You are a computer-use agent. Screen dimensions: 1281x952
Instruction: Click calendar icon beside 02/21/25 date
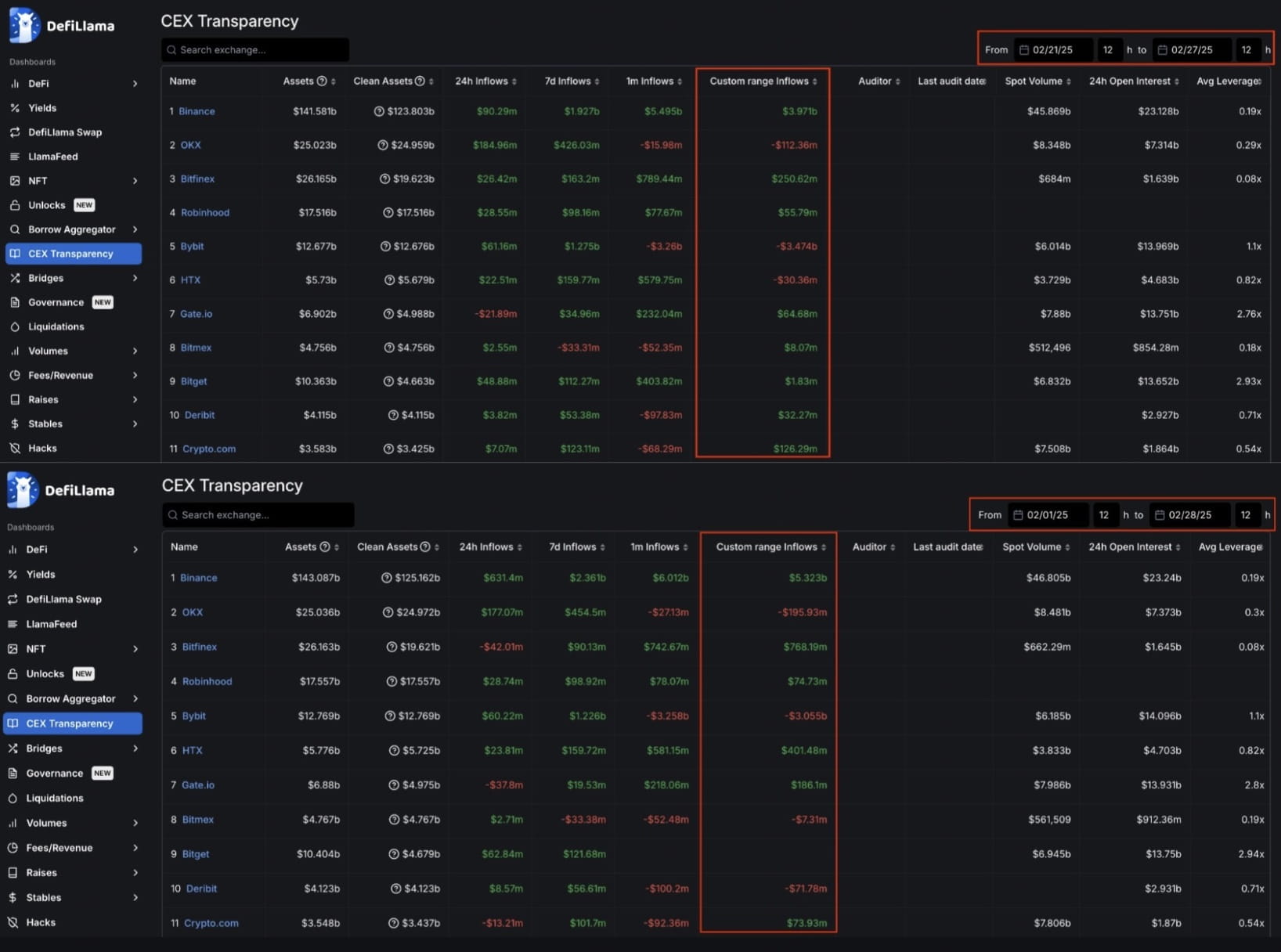click(x=1023, y=50)
